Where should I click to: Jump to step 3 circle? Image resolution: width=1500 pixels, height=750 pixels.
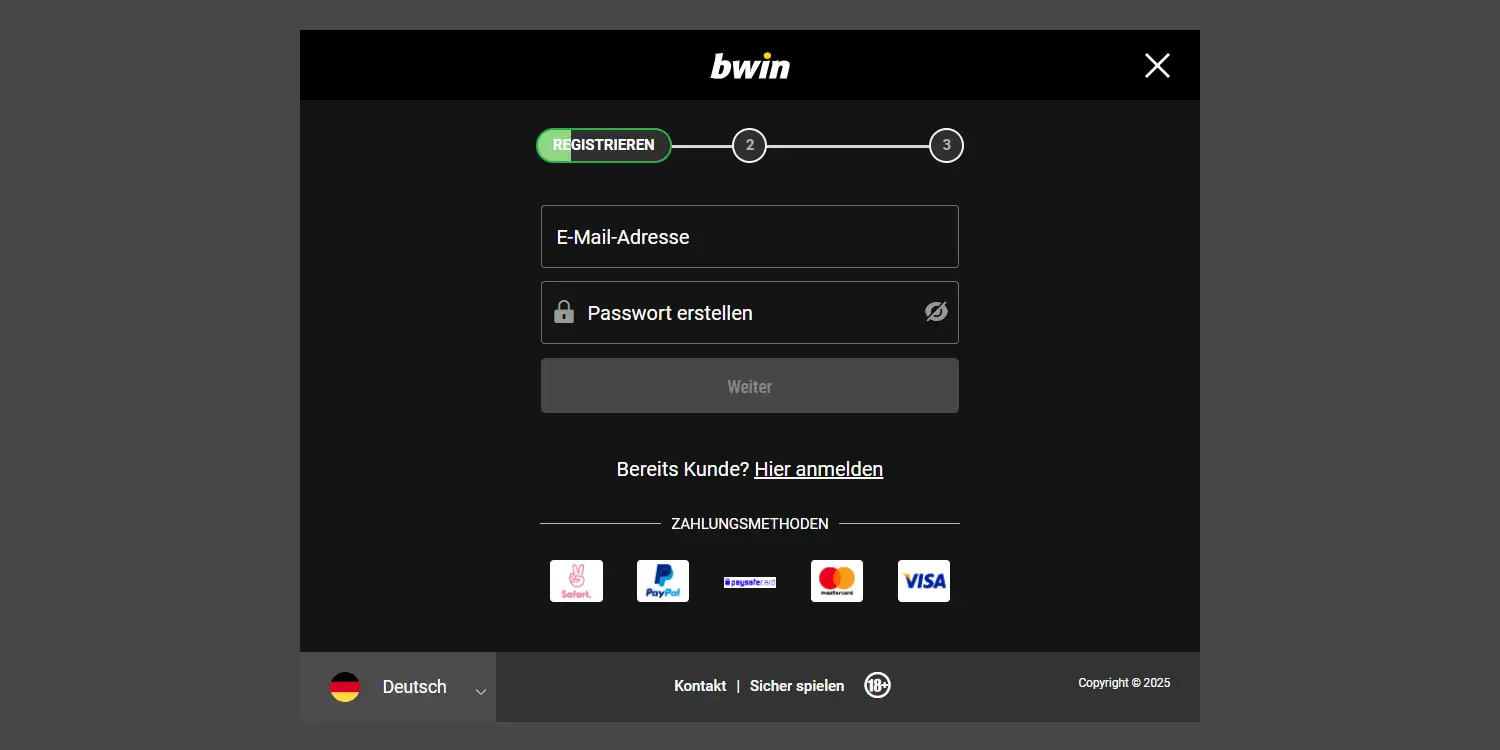pyautogui.click(x=946, y=146)
